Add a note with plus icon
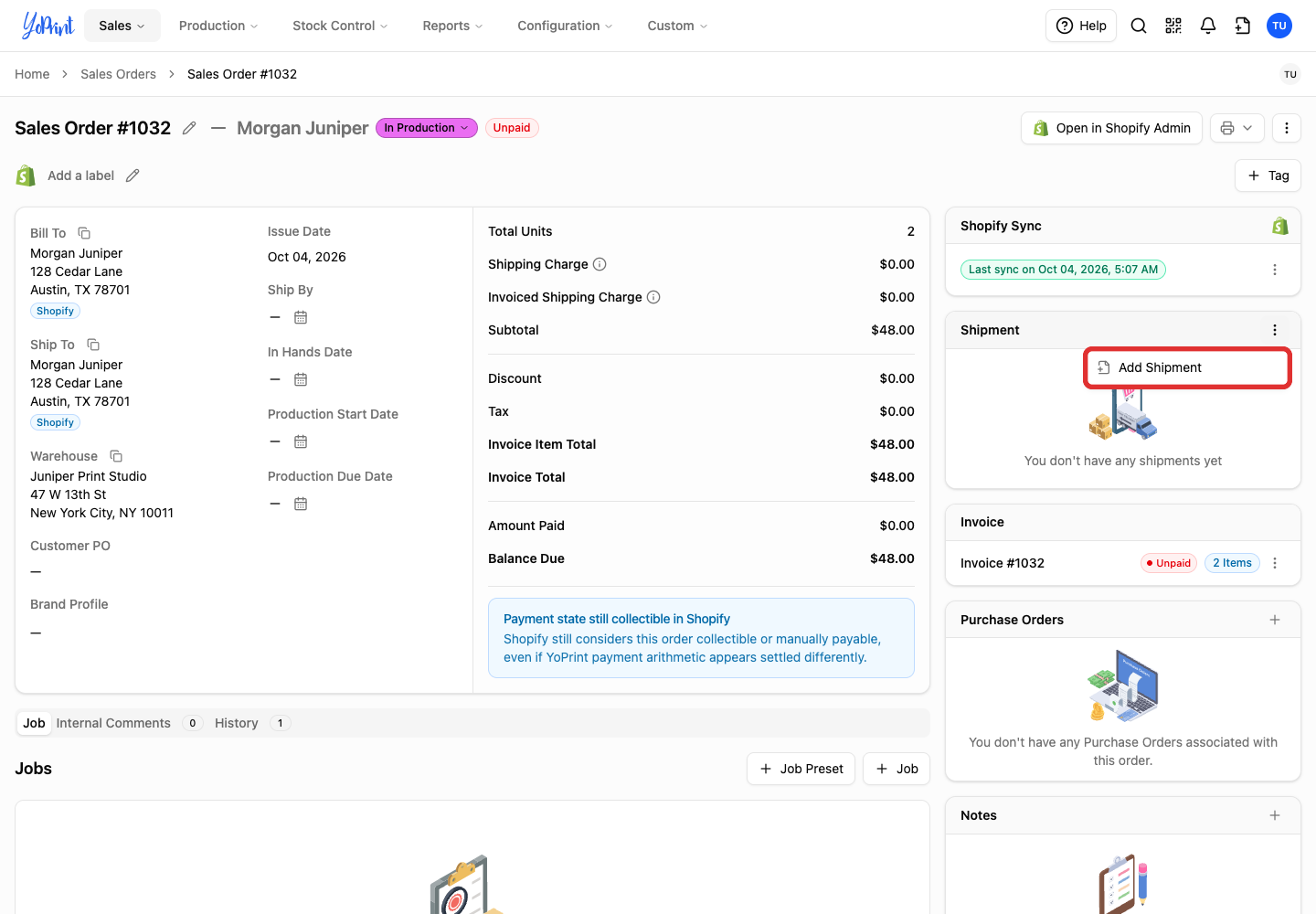Screen dimensions: 1316x914 click(x=1275, y=815)
